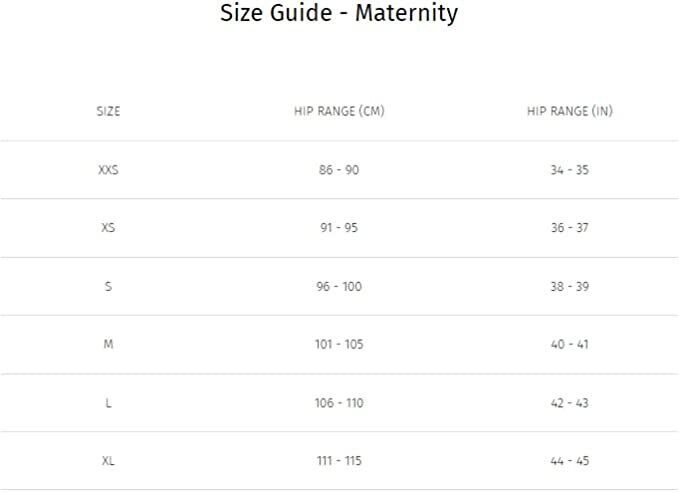This screenshot has width=679, height=492.
Task: Select the 96 - 100 cm value
Action: [339, 286]
